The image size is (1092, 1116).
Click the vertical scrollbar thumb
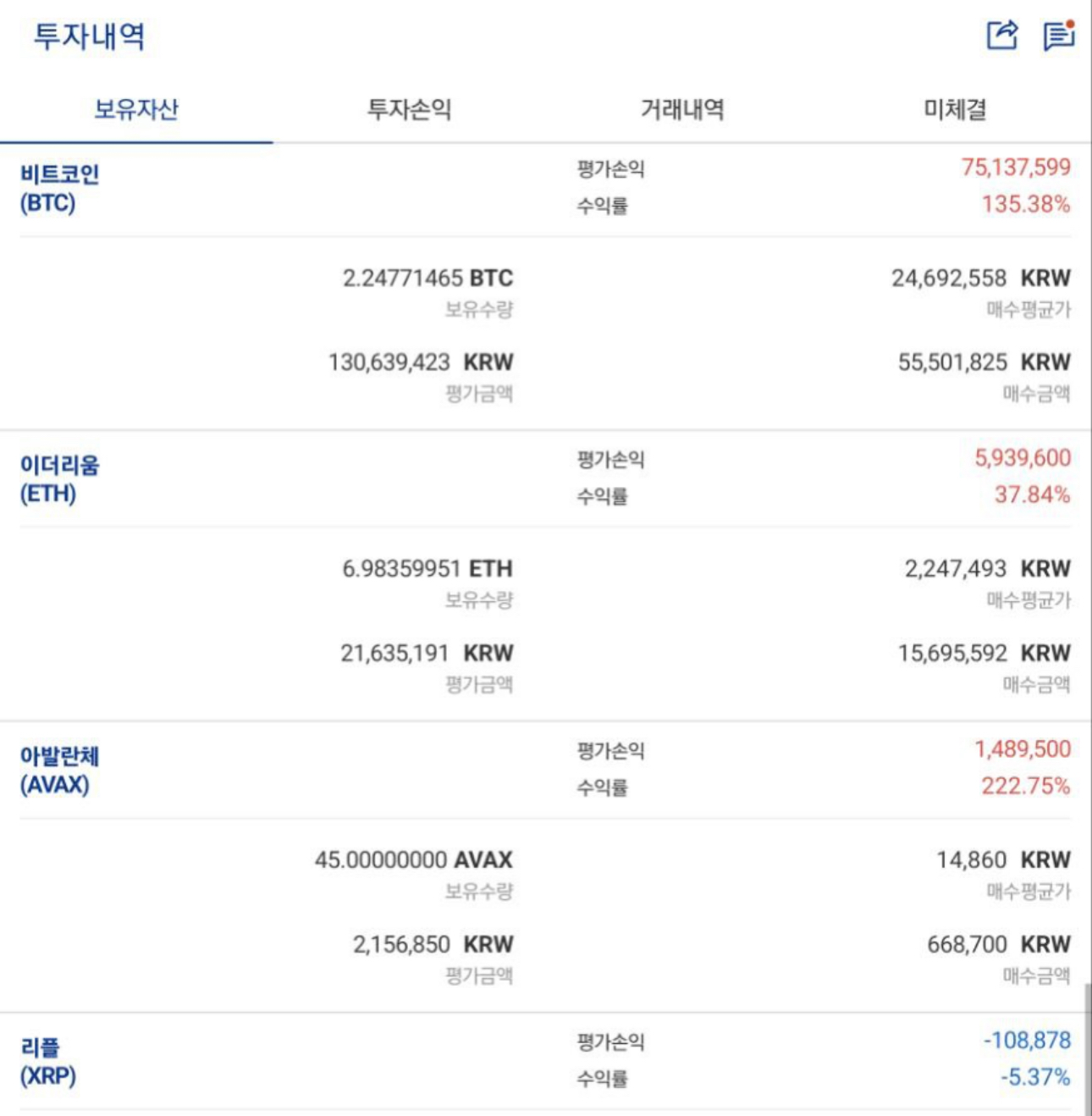(1087, 1050)
